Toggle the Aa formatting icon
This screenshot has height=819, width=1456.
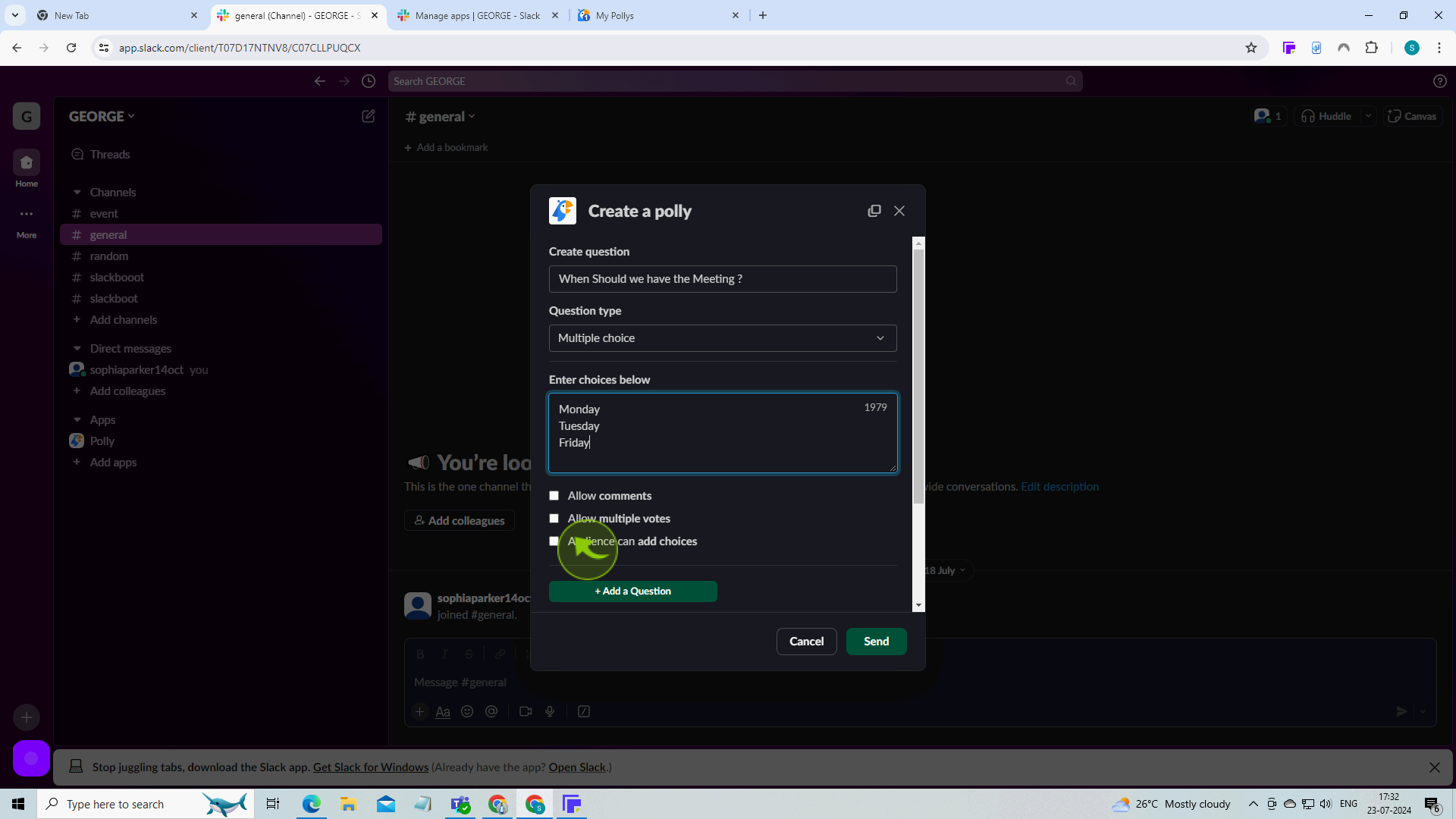coord(443,711)
